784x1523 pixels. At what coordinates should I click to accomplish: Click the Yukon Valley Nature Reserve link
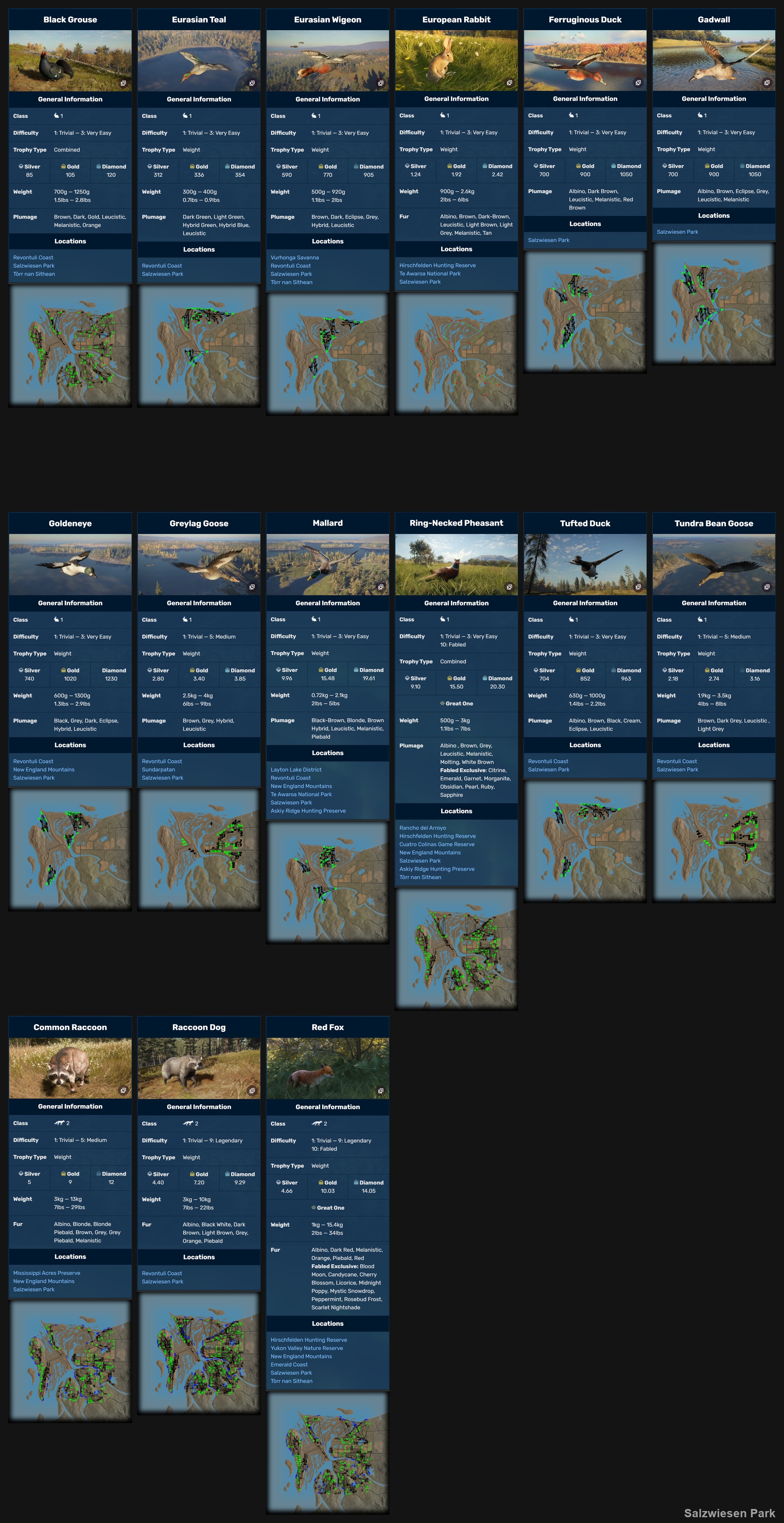307,1348
